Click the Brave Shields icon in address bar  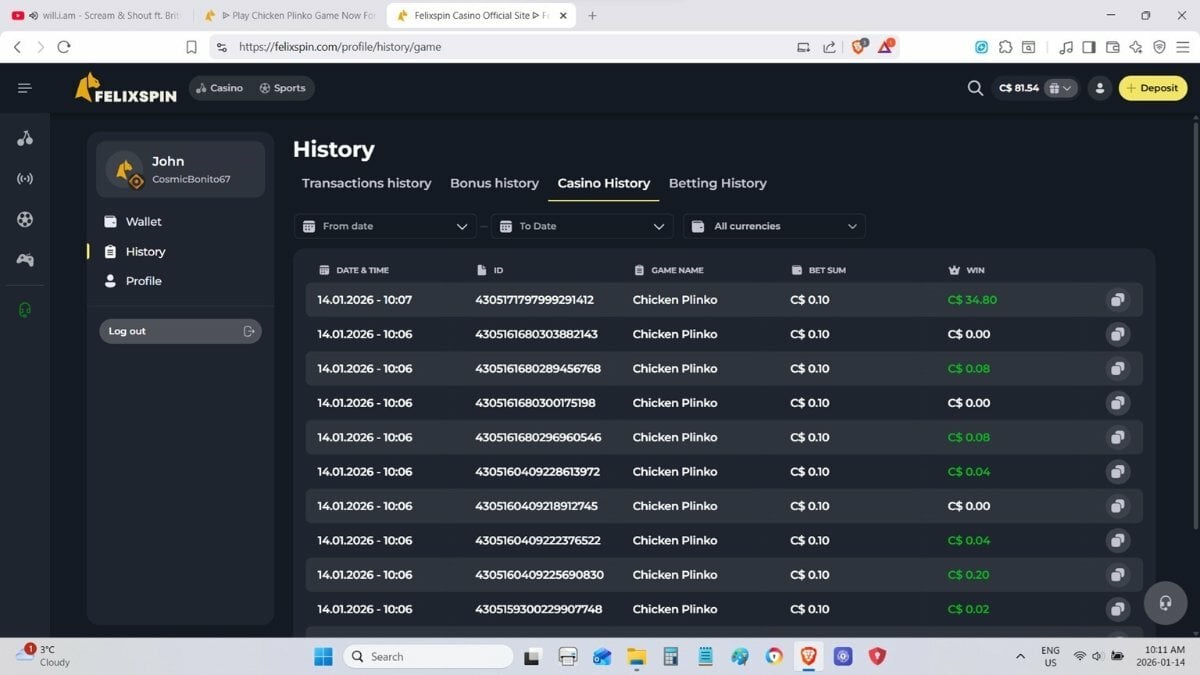(858, 47)
